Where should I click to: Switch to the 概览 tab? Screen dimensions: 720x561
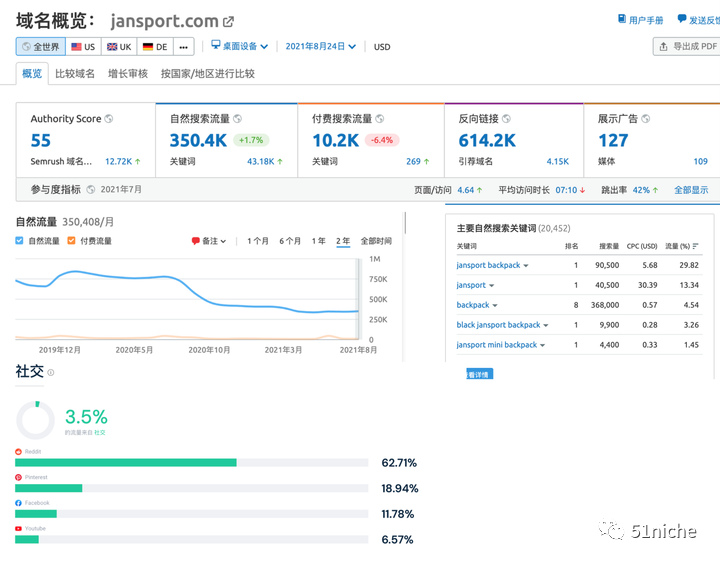32,73
